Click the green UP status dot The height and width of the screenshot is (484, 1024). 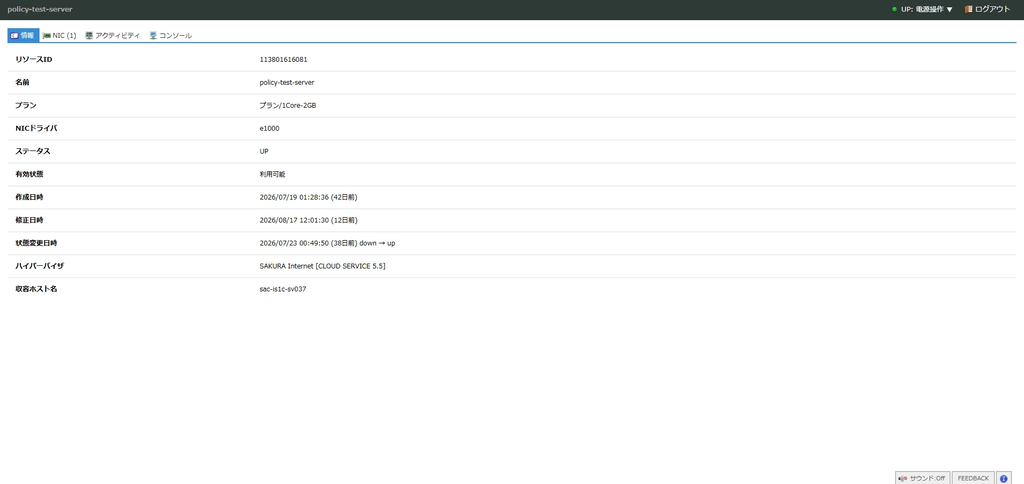point(895,9)
